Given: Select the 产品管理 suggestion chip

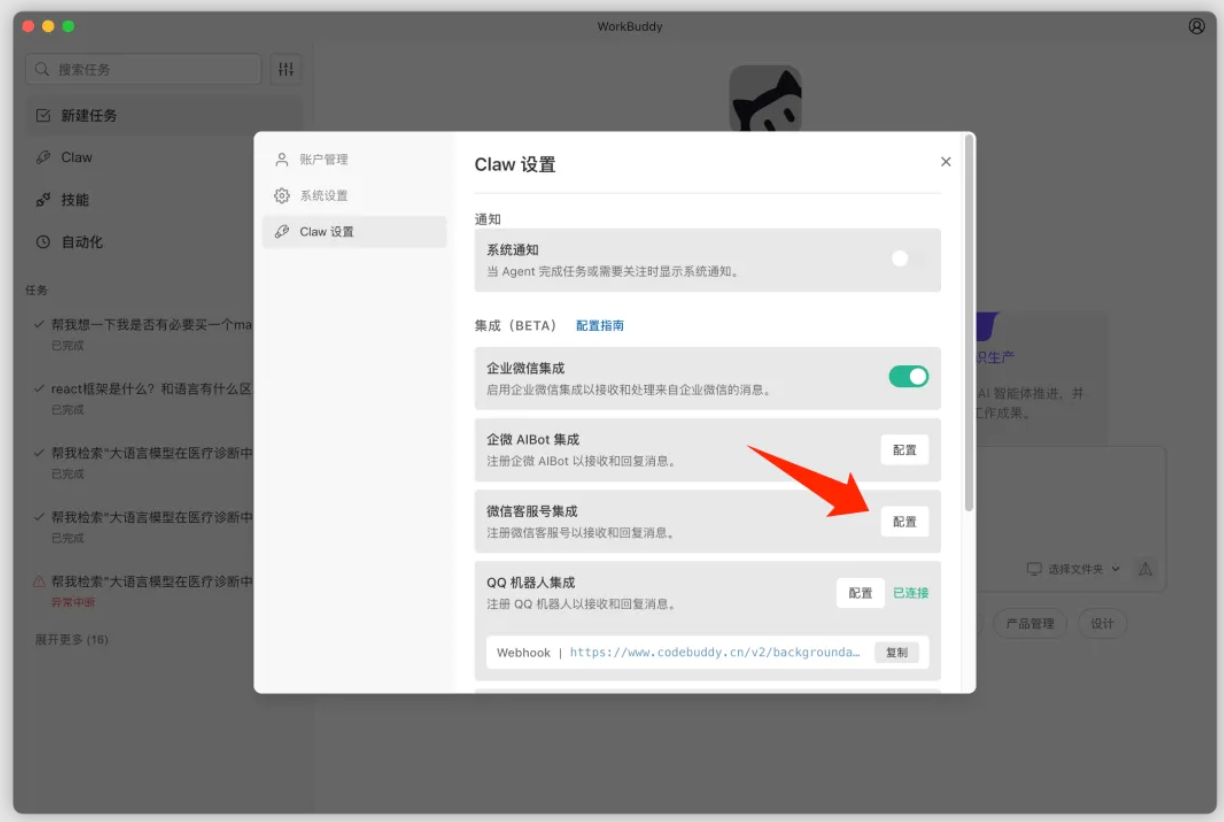Looking at the screenshot, I should (x=1030, y=623).
